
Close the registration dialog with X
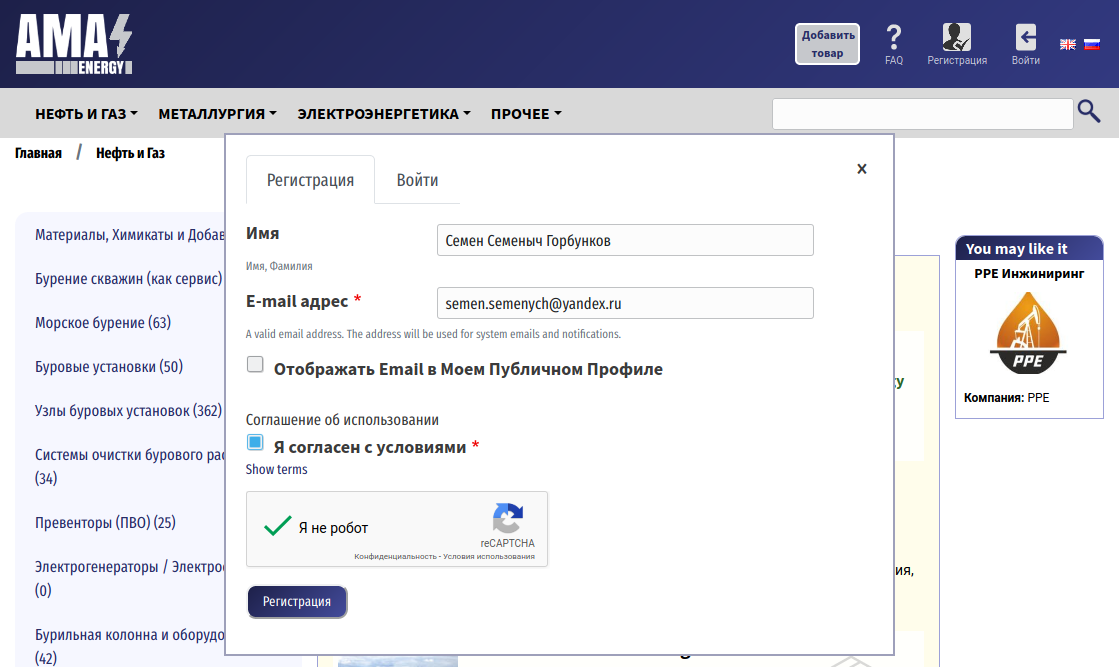pyautogui.click(x=861, y=169)
